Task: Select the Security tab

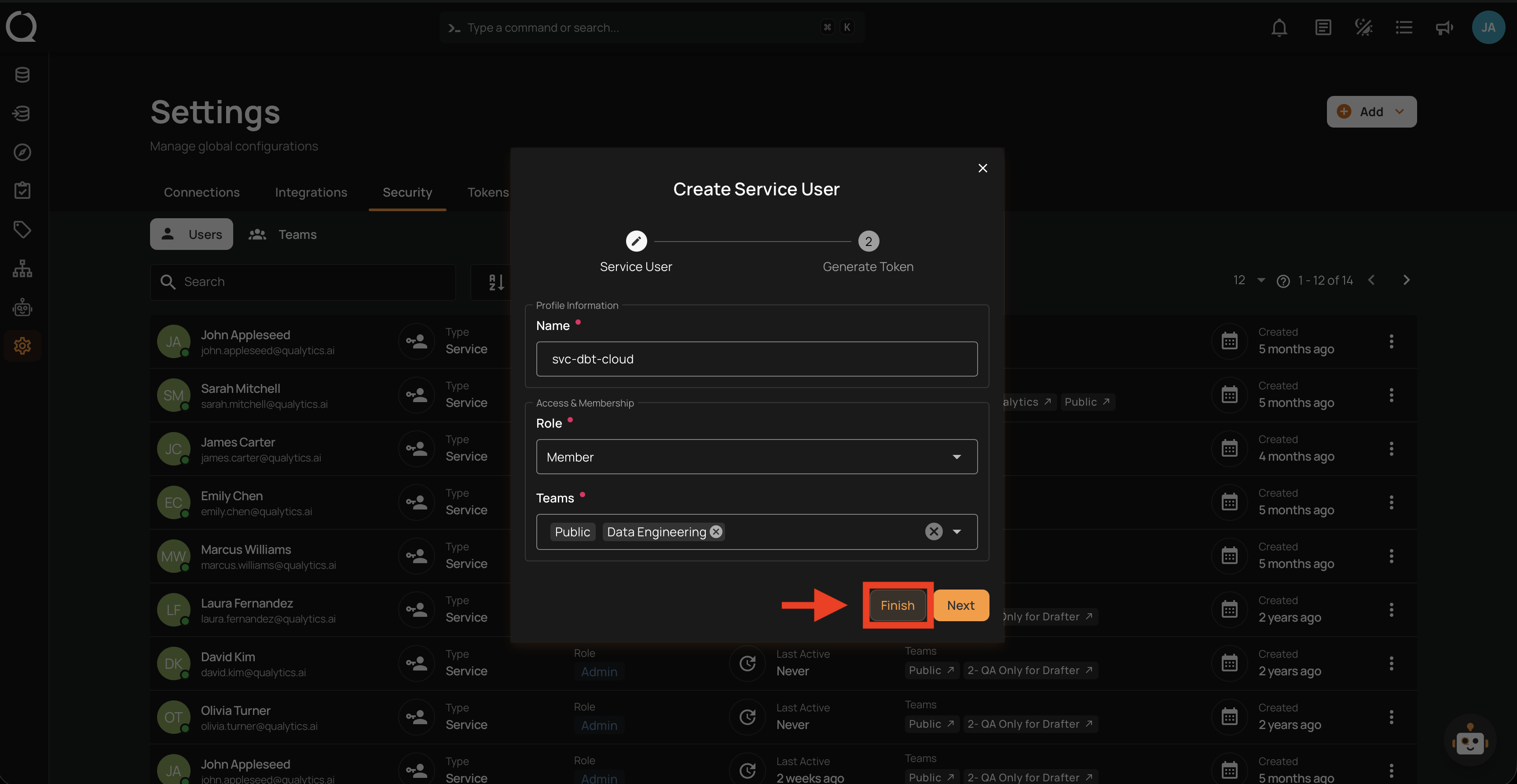Action: pyautogui.click(x=407, y=193)
